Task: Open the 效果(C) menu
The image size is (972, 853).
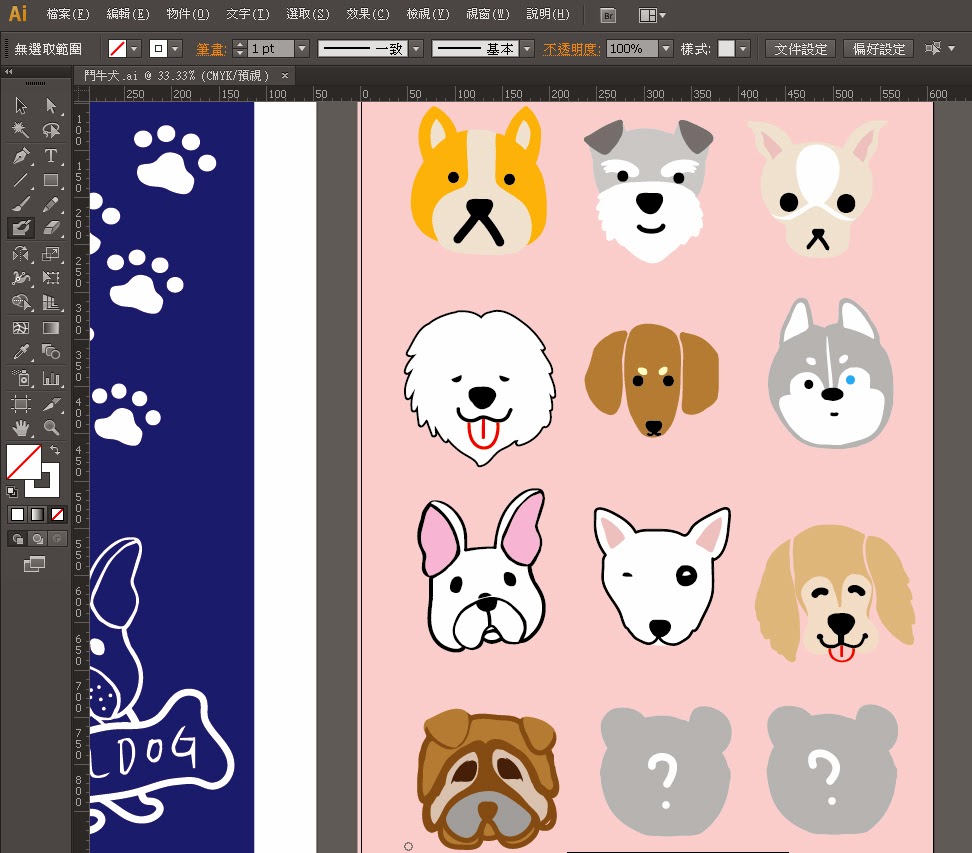Action: click(367, 15)
